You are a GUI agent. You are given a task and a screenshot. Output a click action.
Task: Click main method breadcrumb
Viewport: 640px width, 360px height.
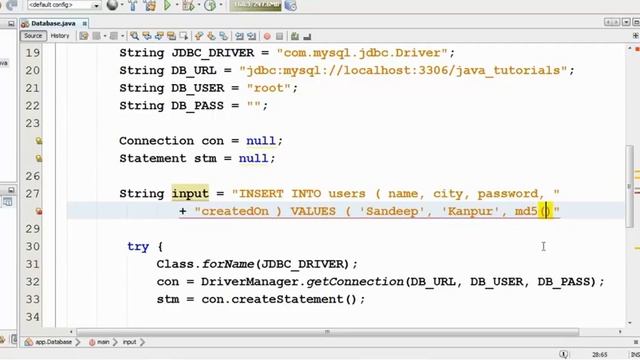pyautogui.click(x=99, y=342)
